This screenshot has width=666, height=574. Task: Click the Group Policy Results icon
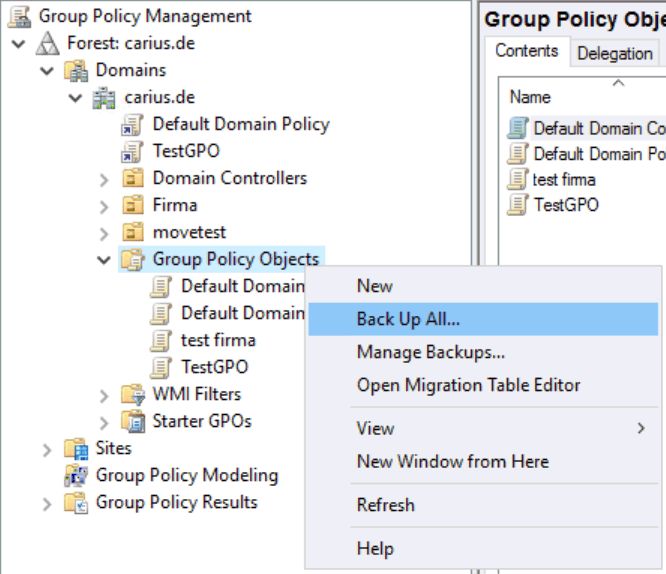click(x=76, y=503)
